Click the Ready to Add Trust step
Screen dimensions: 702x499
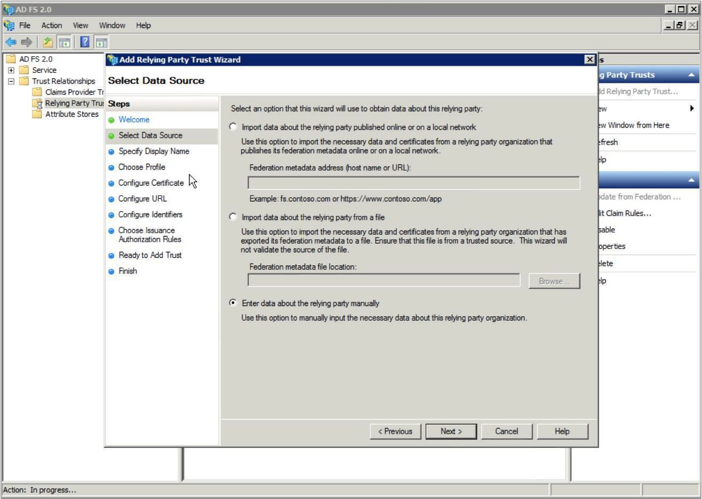150,255
